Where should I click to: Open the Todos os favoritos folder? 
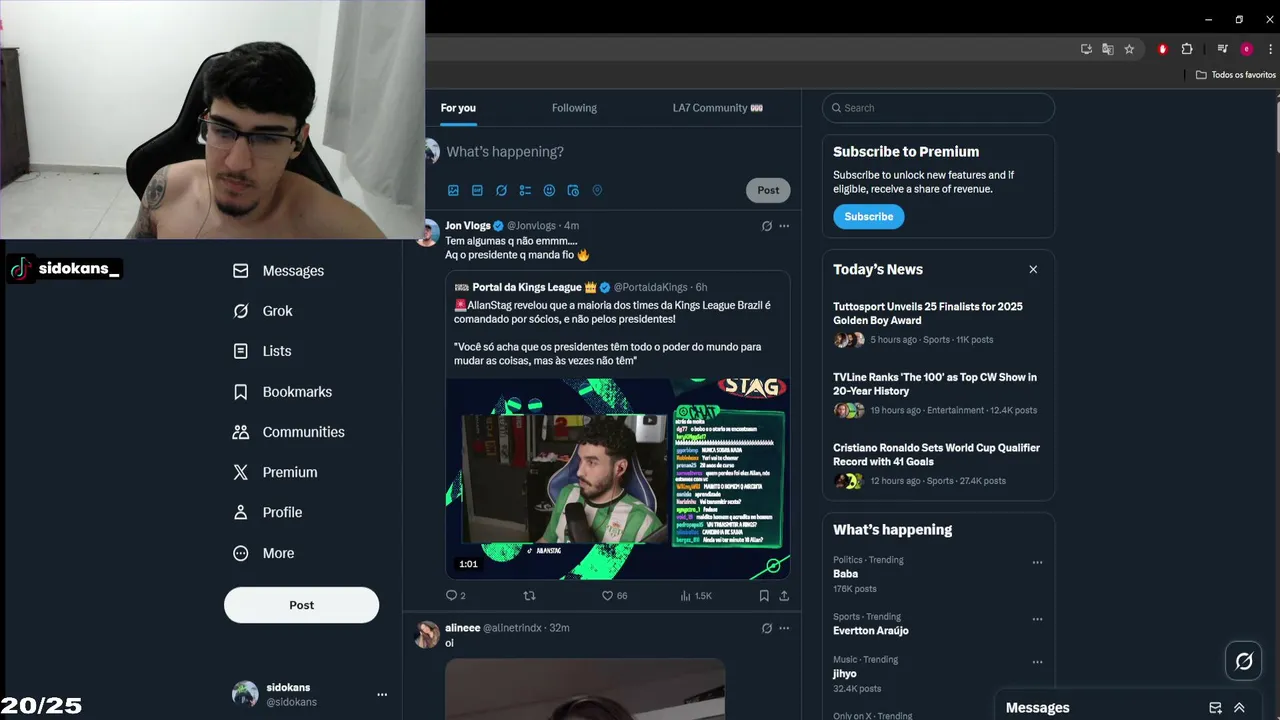1236,75
